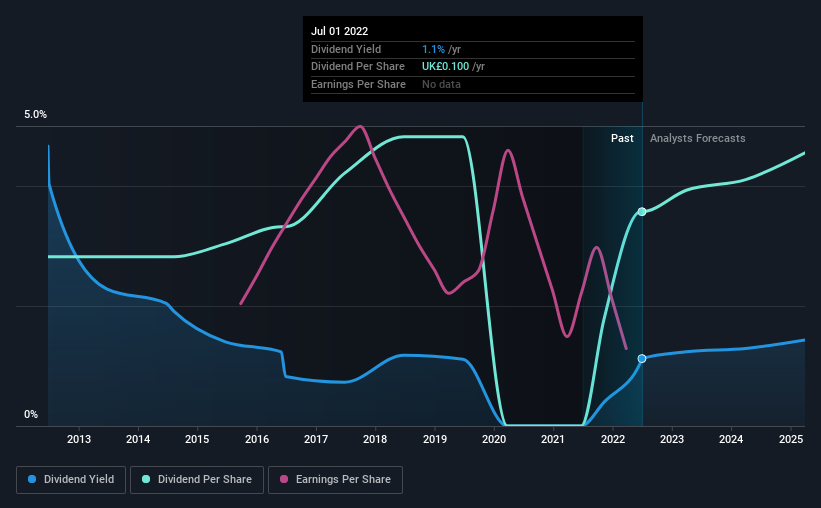Select the 2022 x-axis label

click(613, 439)
